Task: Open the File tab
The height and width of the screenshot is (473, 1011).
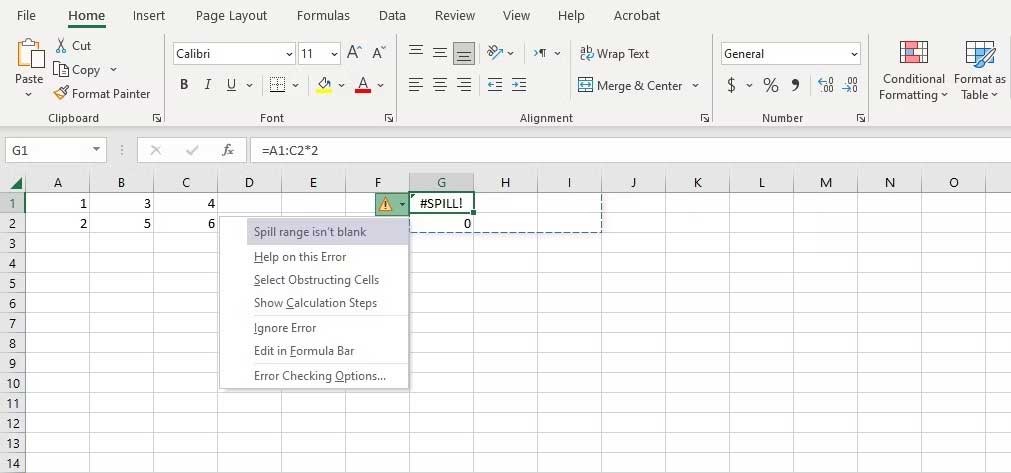Action: click(x=26, y=15)
